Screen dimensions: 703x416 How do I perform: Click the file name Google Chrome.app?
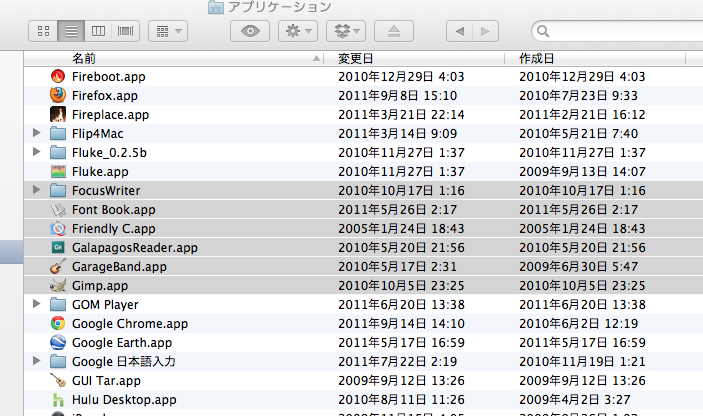pyautogui.click(x=130, y=324)
